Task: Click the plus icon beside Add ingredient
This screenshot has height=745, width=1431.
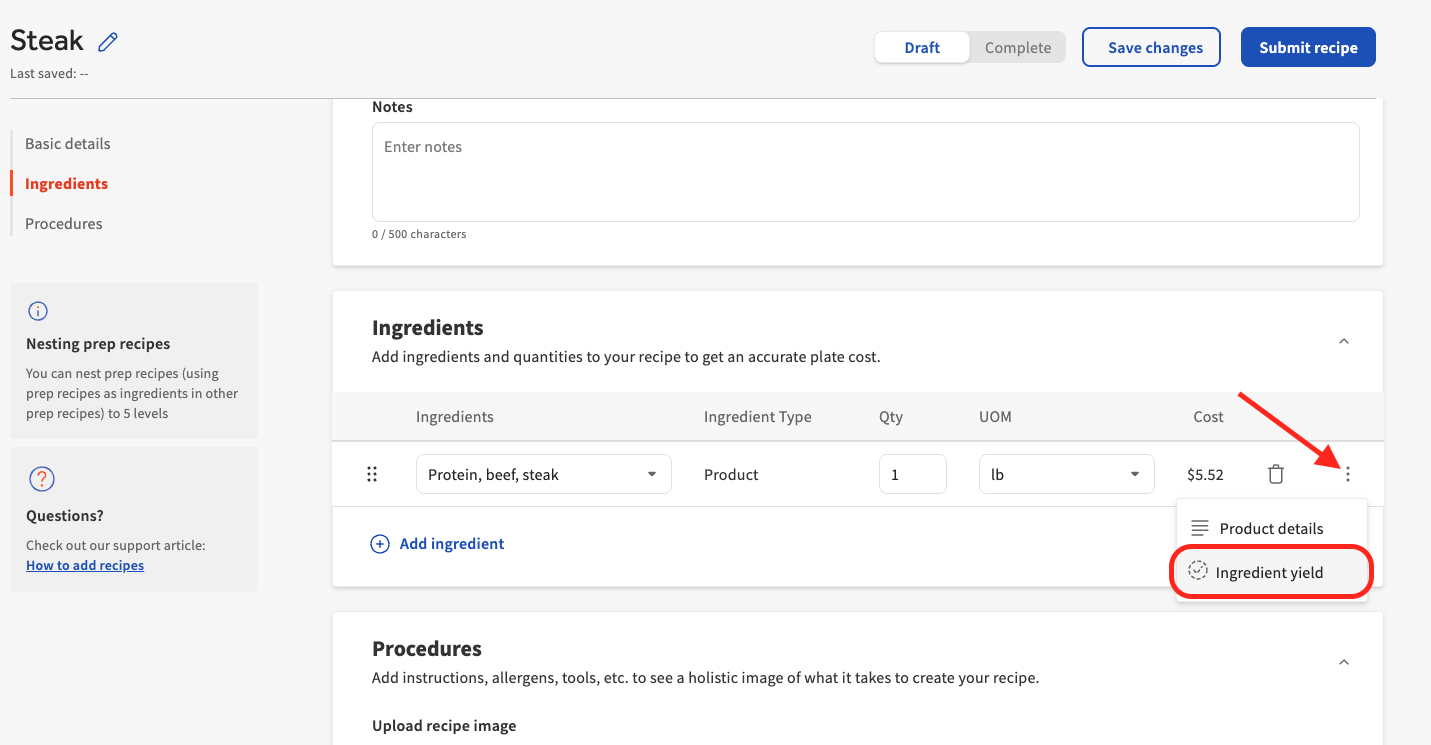Action: click(380, 543)
